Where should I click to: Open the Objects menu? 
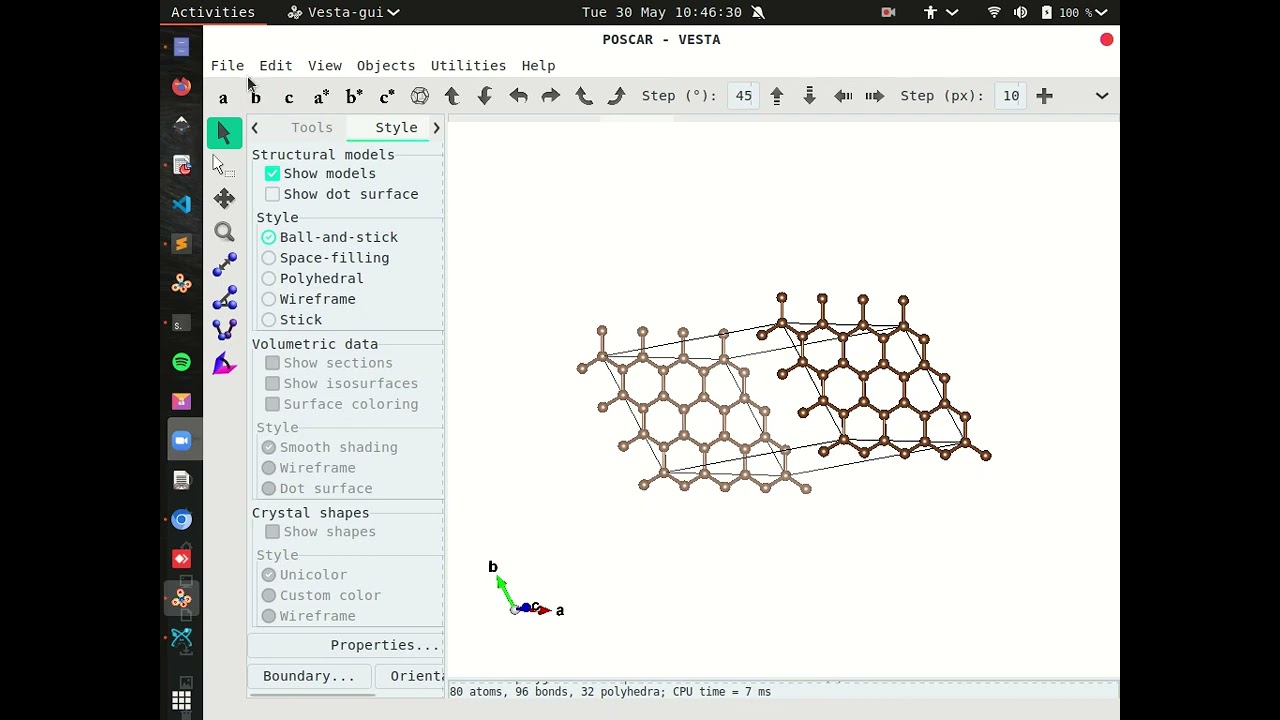pyautogui.click(x=386, y=66)
